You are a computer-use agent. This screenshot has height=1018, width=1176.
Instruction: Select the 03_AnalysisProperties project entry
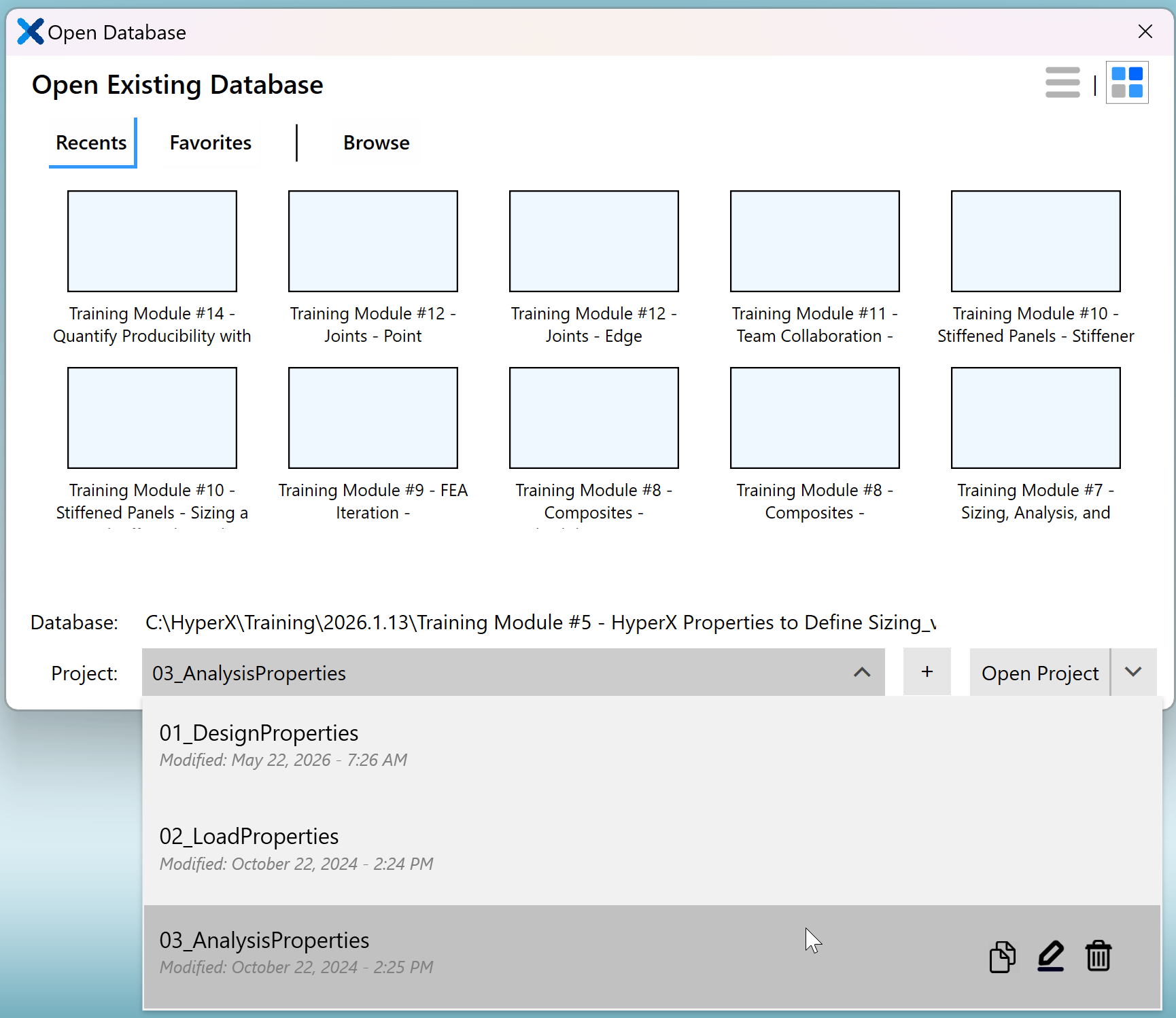[x=652, y=957]
